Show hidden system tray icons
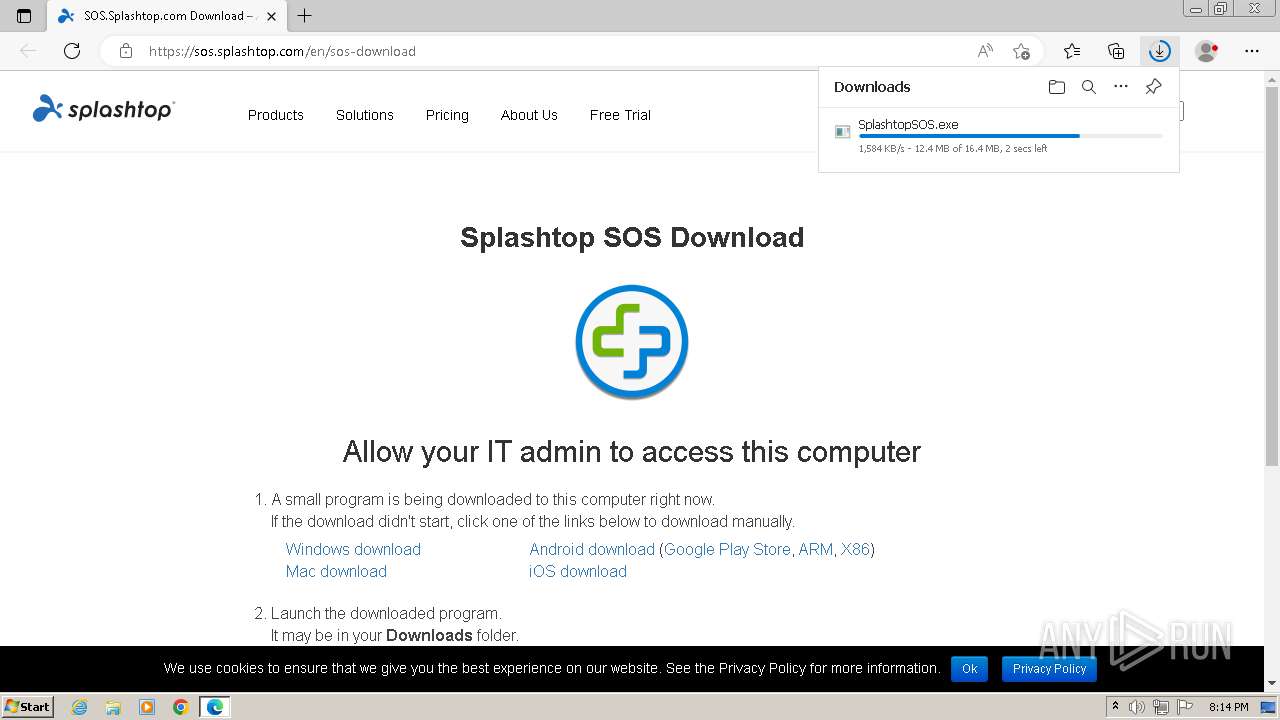Viewport: 1280px width, 720px height. (x=1115, y=707)
